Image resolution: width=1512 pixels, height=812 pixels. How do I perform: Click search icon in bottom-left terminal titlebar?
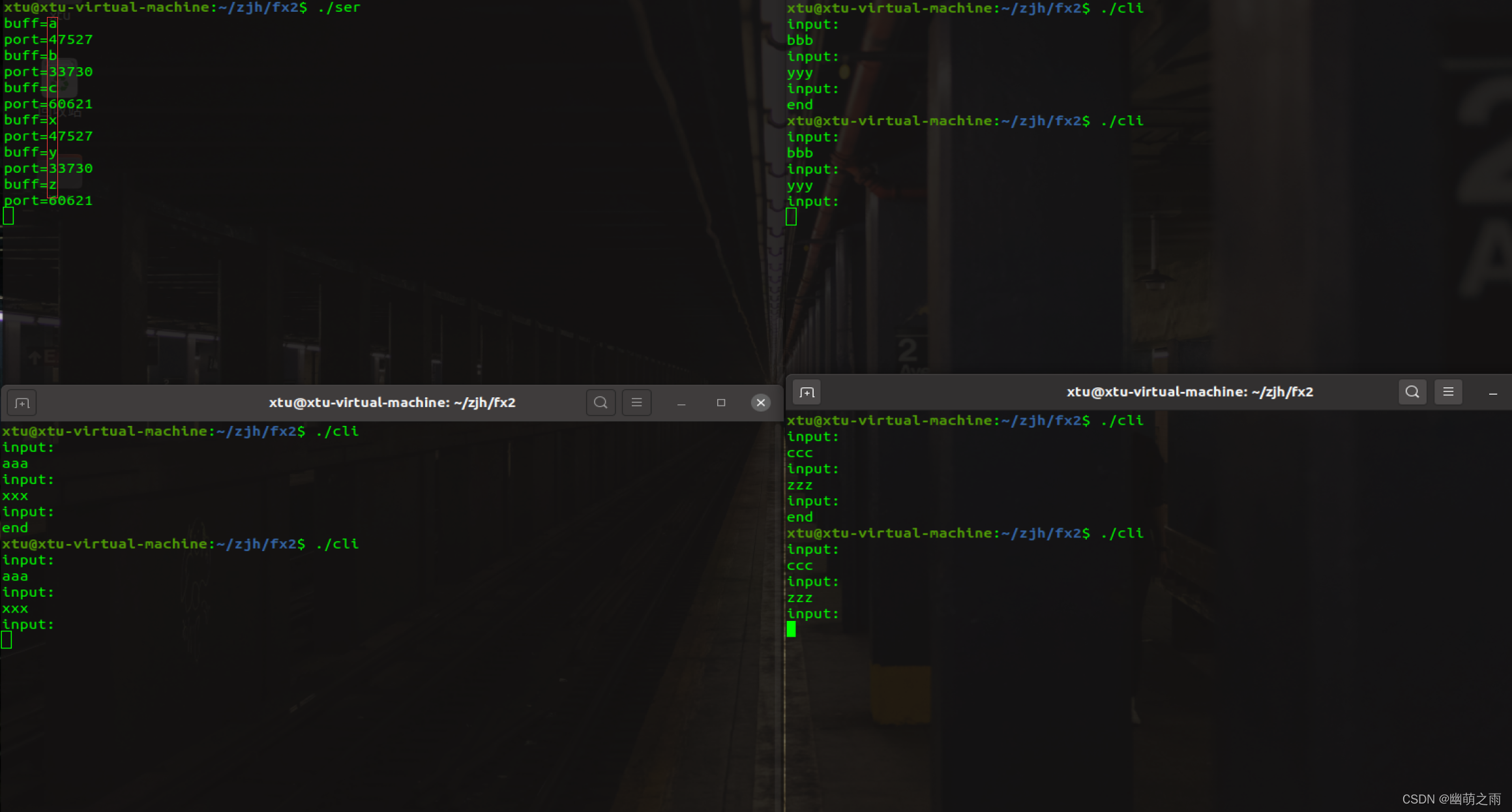pos(600,402)
